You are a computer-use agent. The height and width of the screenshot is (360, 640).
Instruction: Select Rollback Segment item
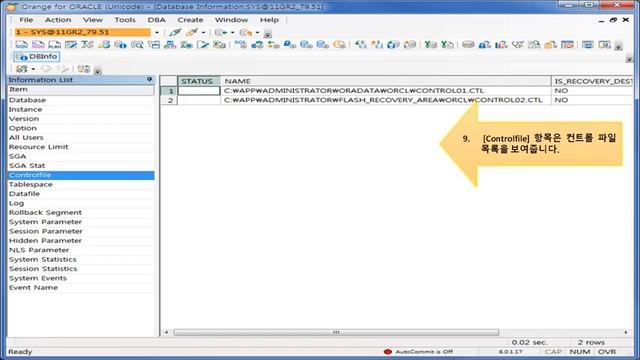[x=81, y=213]
